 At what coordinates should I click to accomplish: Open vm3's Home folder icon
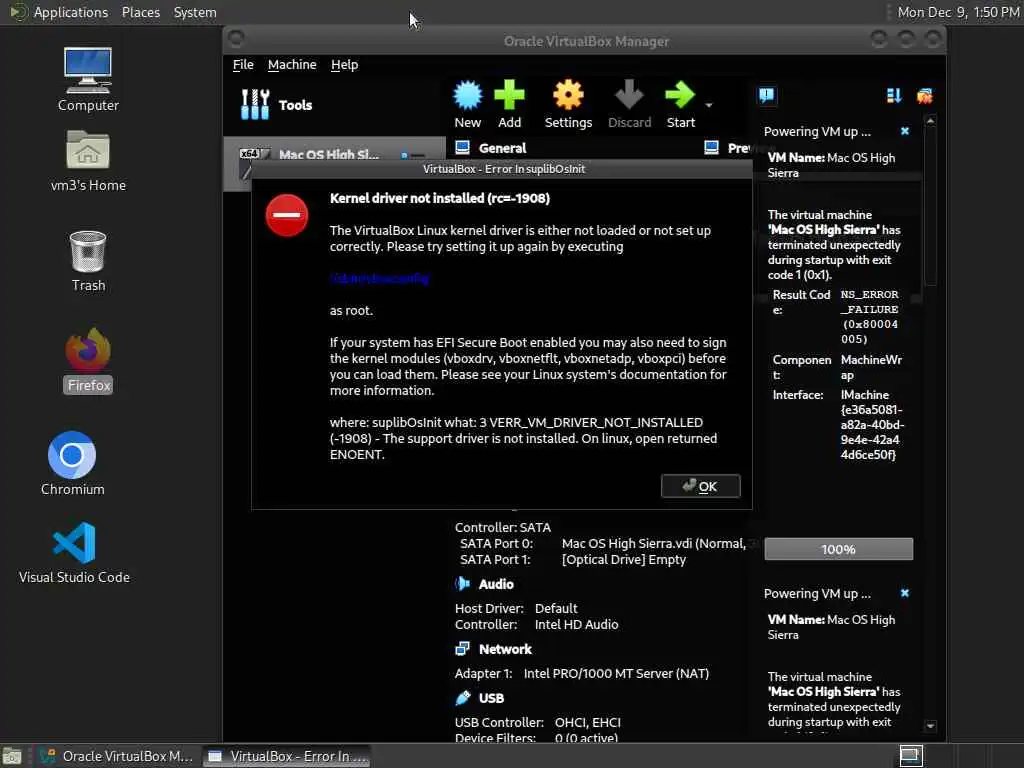click(88, 160)
